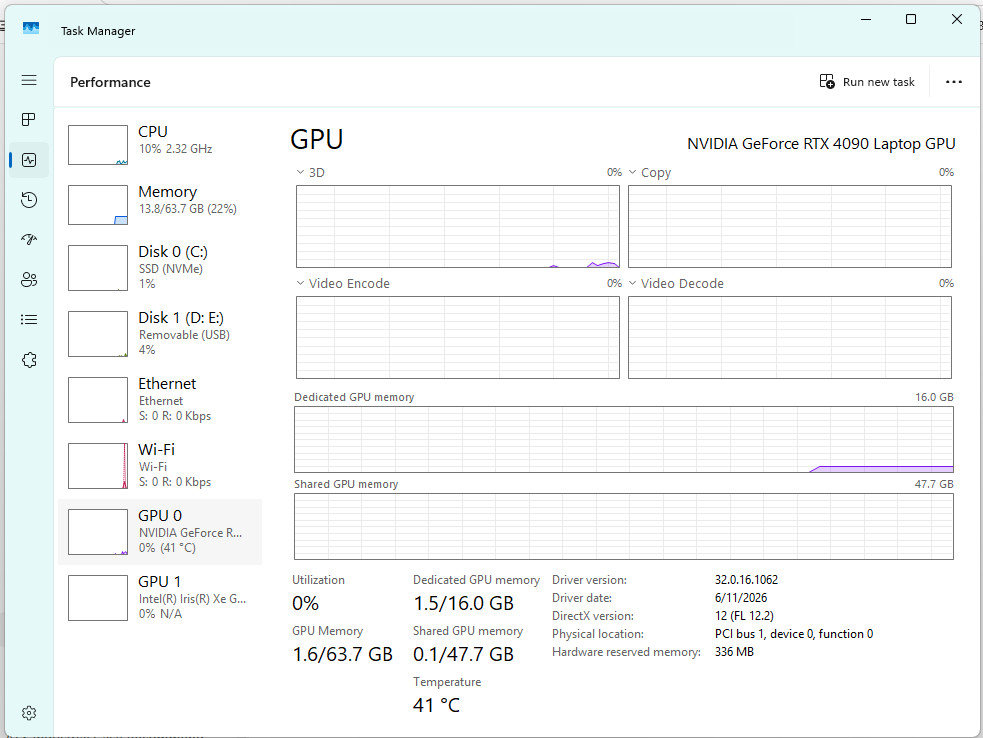983x738 pixels.
Task: Open the hamburger navigation menu
Action: click(x=29, y=80)
